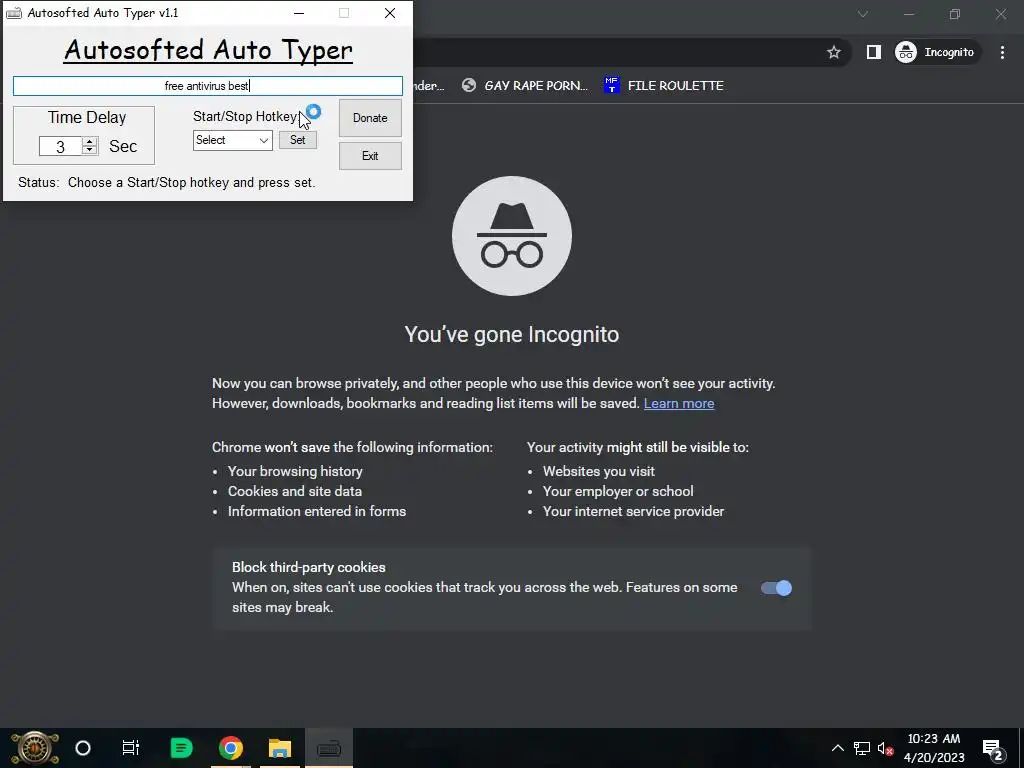Open the clock showing 10:23 AM

point(934,748)
